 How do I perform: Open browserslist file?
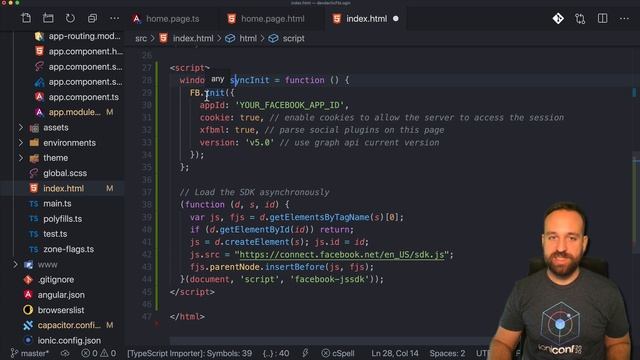pos(61,310)
